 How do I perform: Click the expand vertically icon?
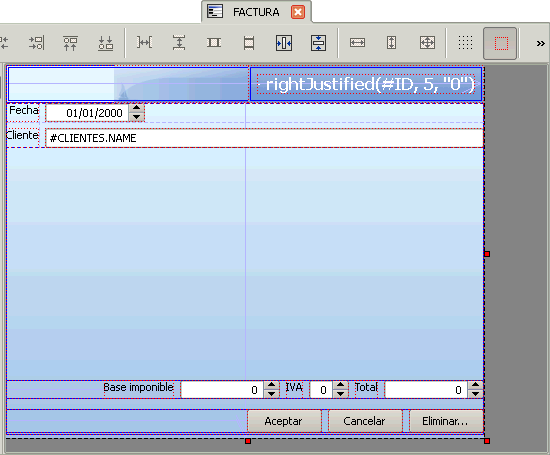pos(391,43)
